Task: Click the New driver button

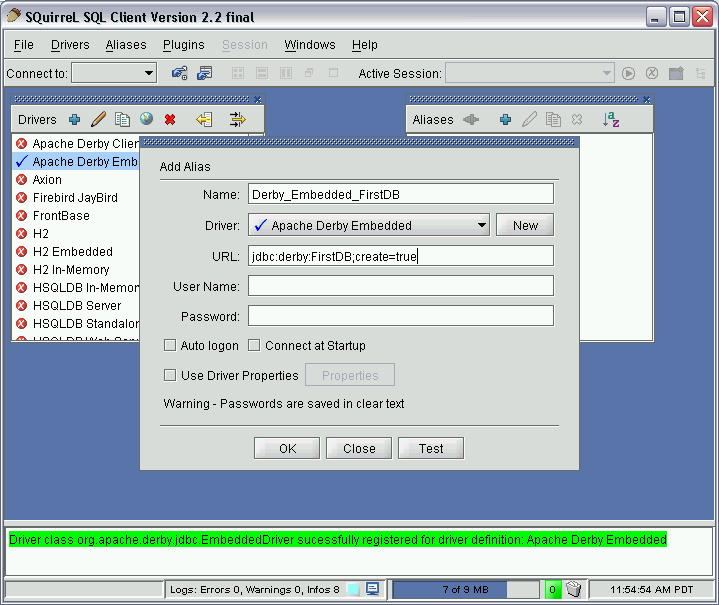Action: 525,225
